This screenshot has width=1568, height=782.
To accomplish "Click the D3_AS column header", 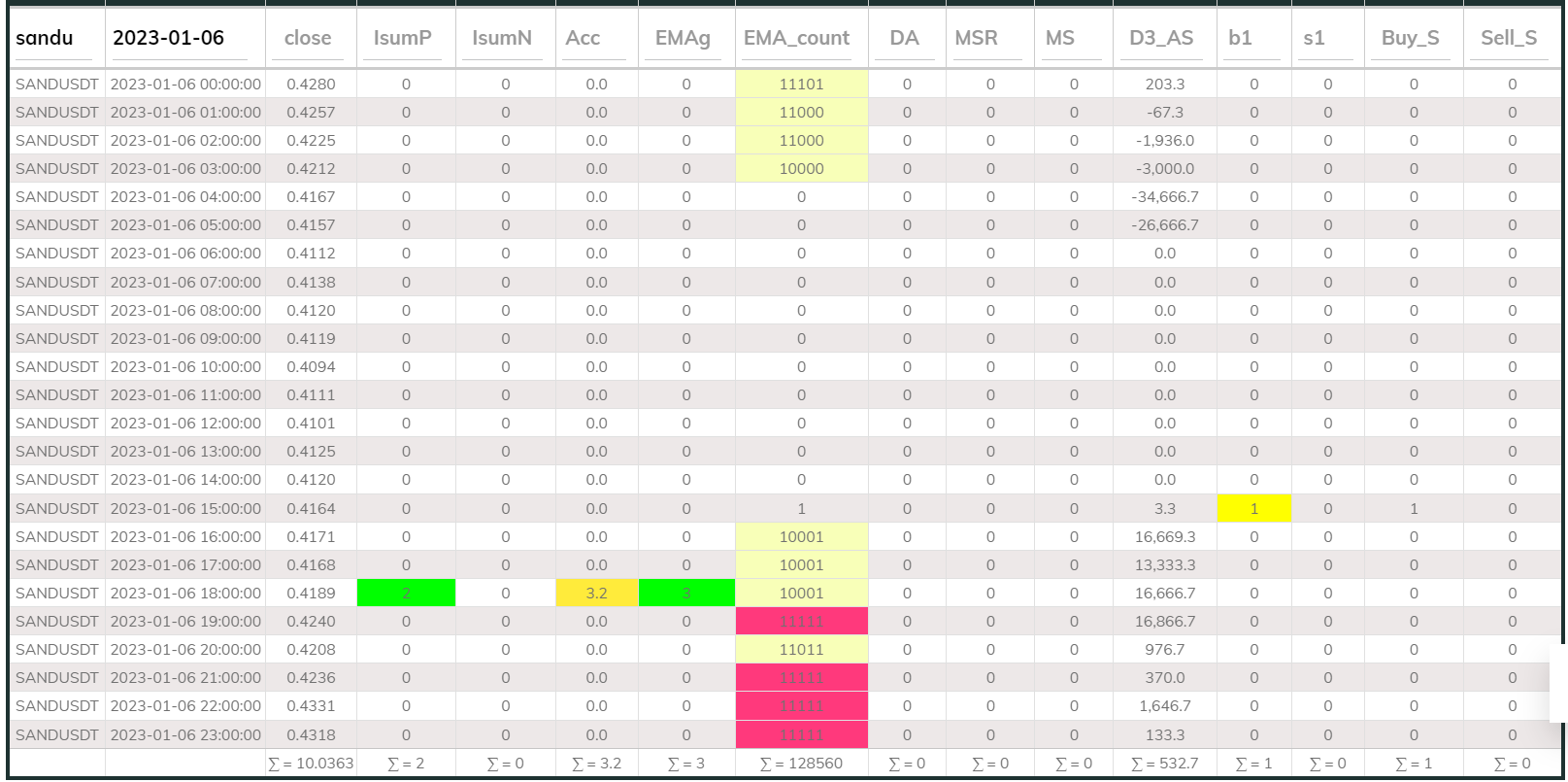I will (x=1161, y=38).
